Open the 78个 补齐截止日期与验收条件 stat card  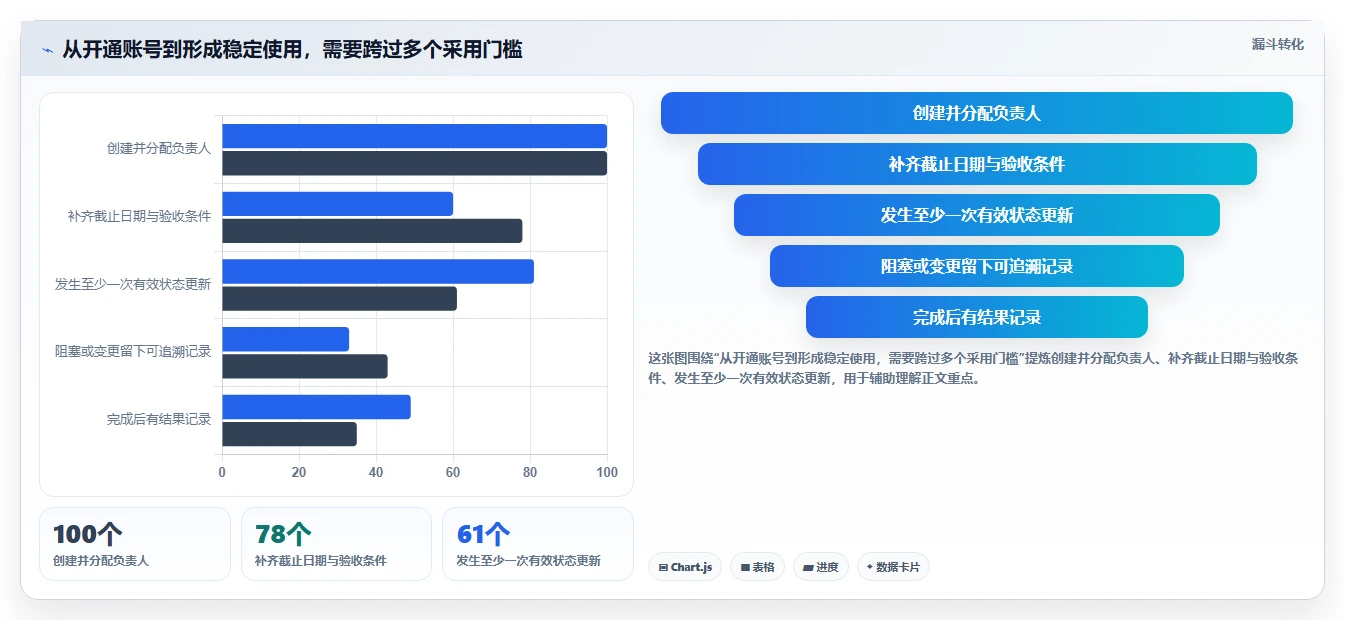(x=336, y=544)
